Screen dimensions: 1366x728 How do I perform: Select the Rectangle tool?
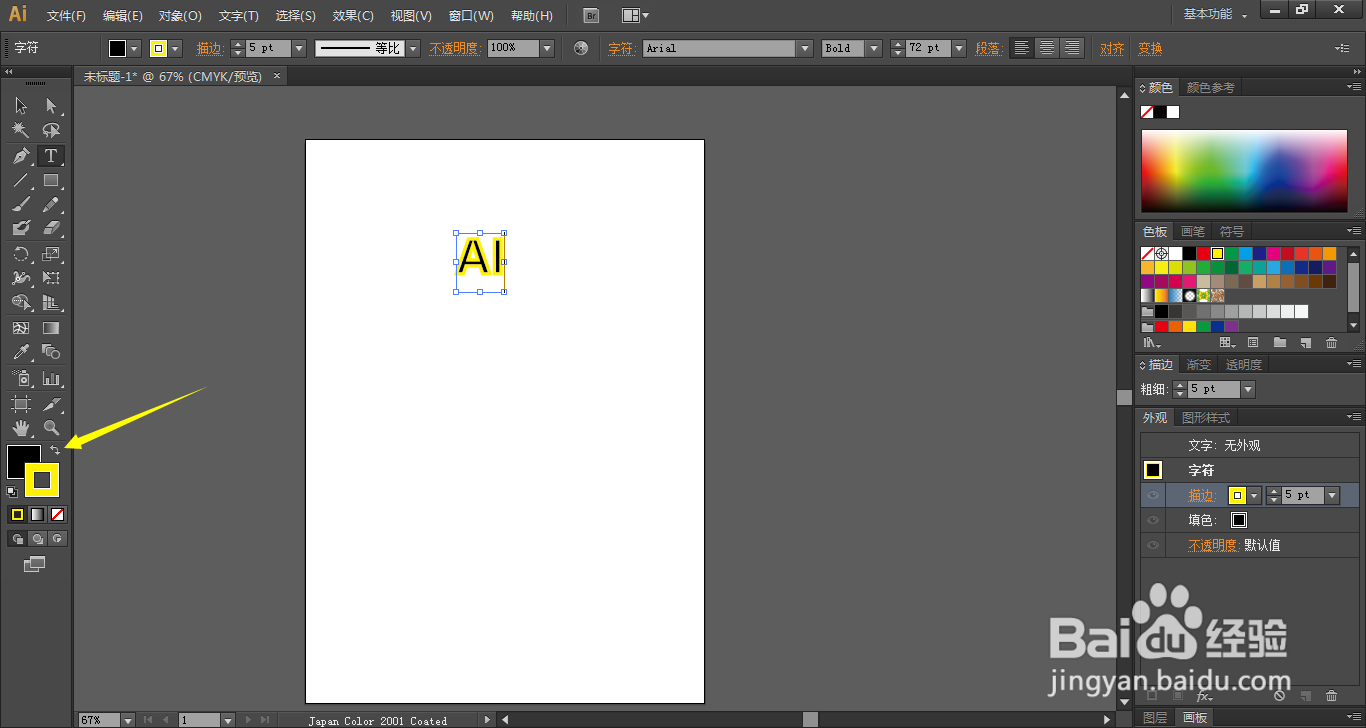tap(51, 181)
